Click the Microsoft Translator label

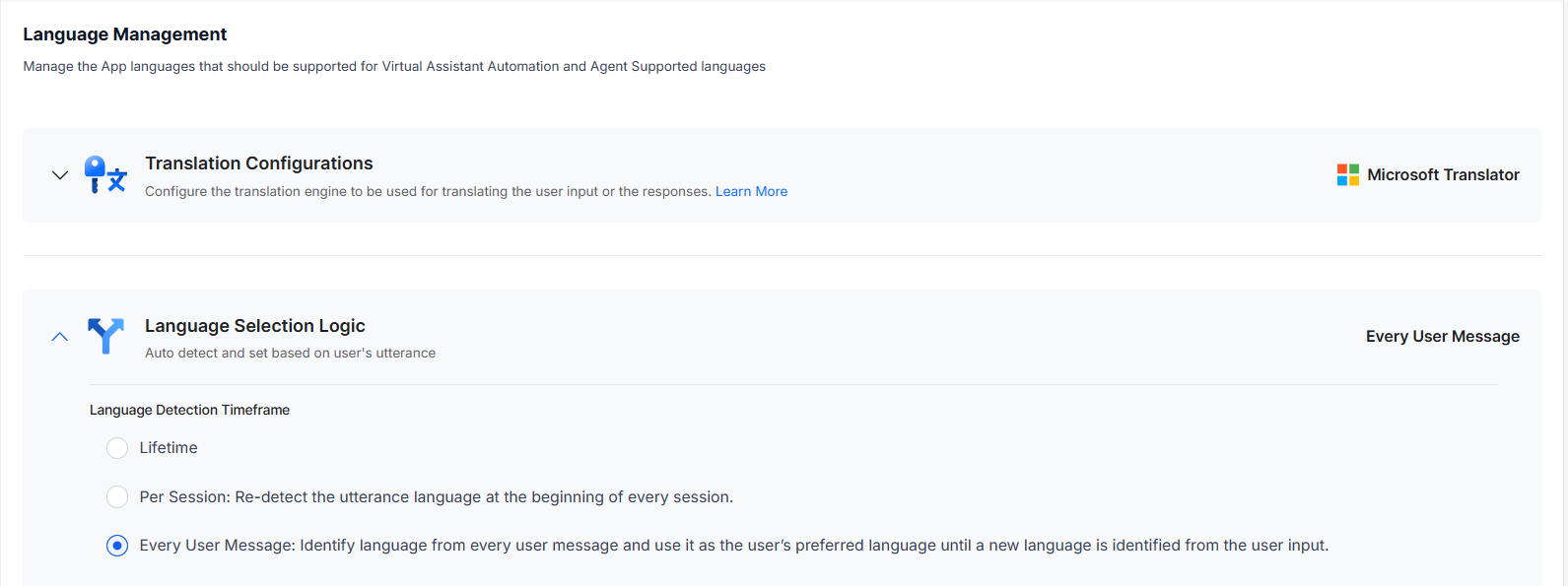pos(1443,175)
